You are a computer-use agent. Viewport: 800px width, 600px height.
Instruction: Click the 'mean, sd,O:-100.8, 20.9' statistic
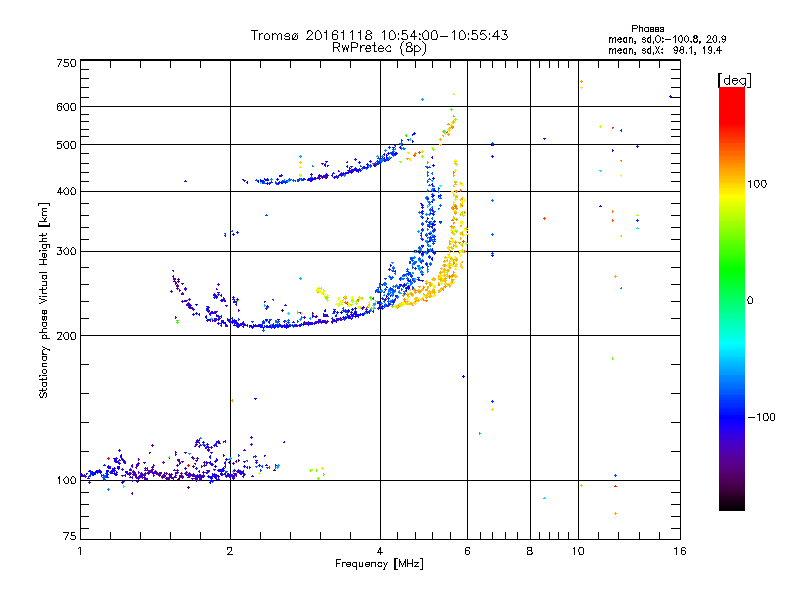[667, 39]
